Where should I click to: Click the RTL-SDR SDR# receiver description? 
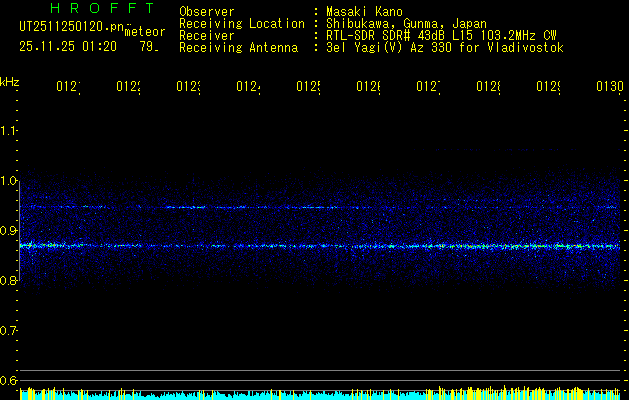click(441, 36)
